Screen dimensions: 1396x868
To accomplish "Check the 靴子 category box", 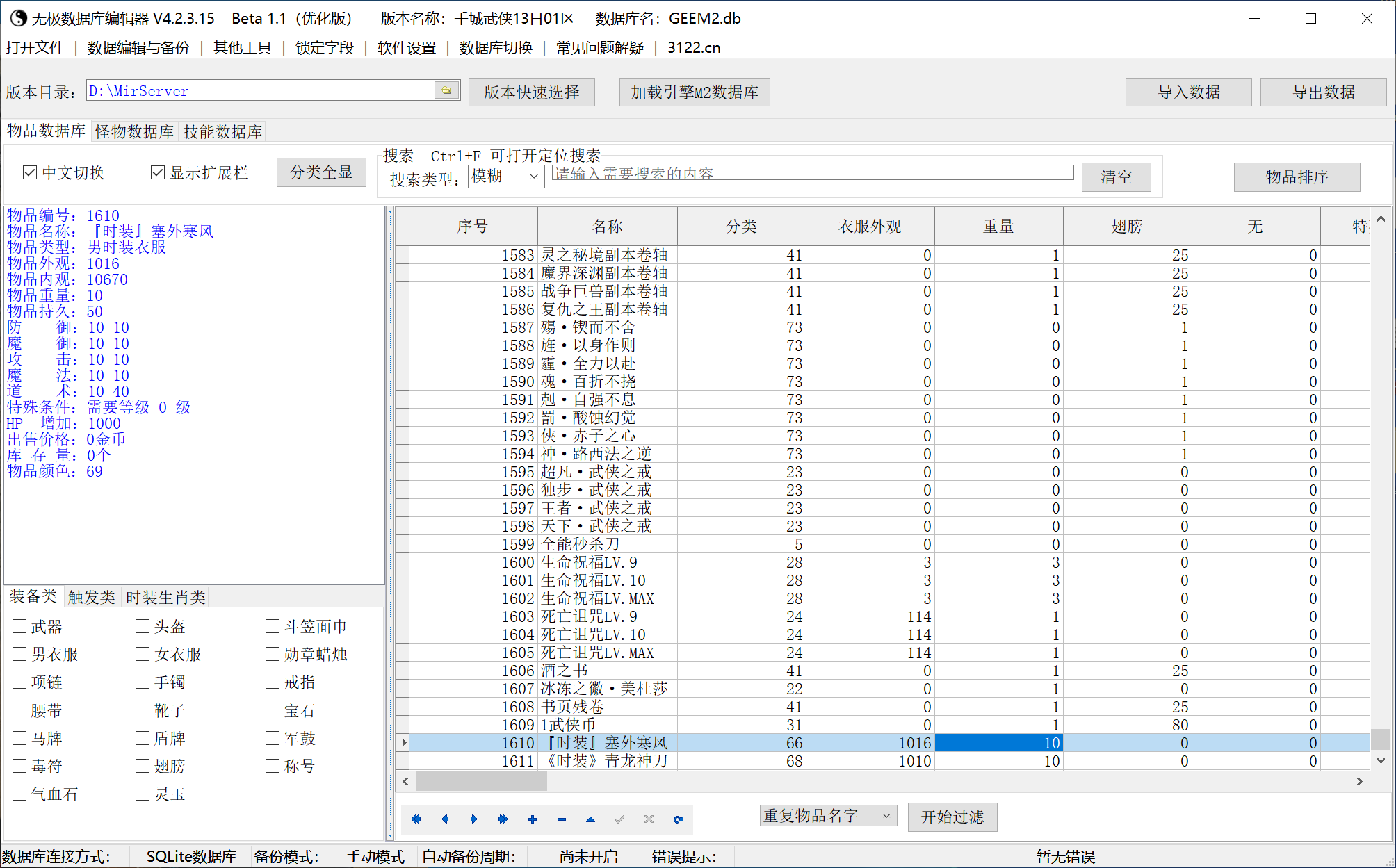I will click(143, 710).
